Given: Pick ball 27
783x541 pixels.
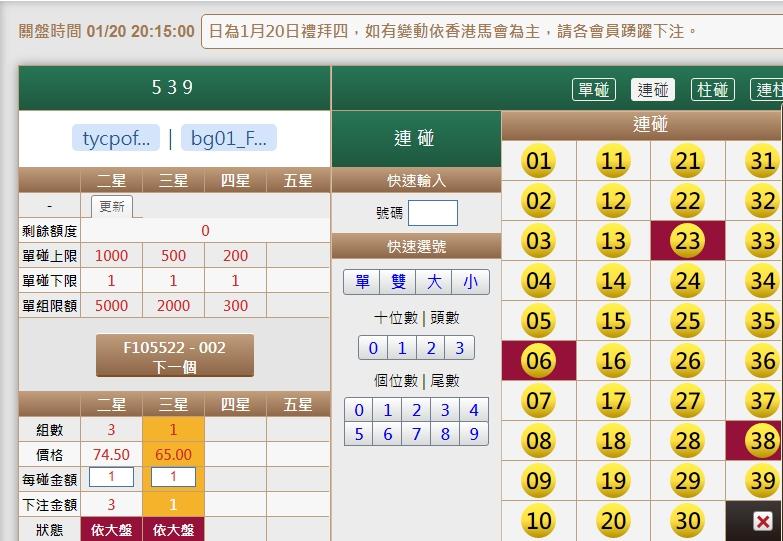Looking at the screenshot, I should click(x=688, y=401).
